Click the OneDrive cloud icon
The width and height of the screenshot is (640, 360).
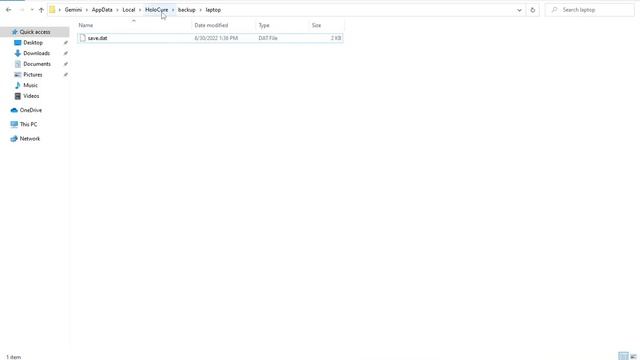point(14,110)
